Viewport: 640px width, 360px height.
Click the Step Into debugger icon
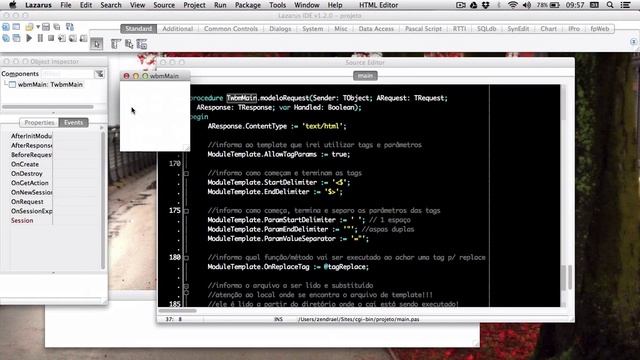click(x=62, y=38)
